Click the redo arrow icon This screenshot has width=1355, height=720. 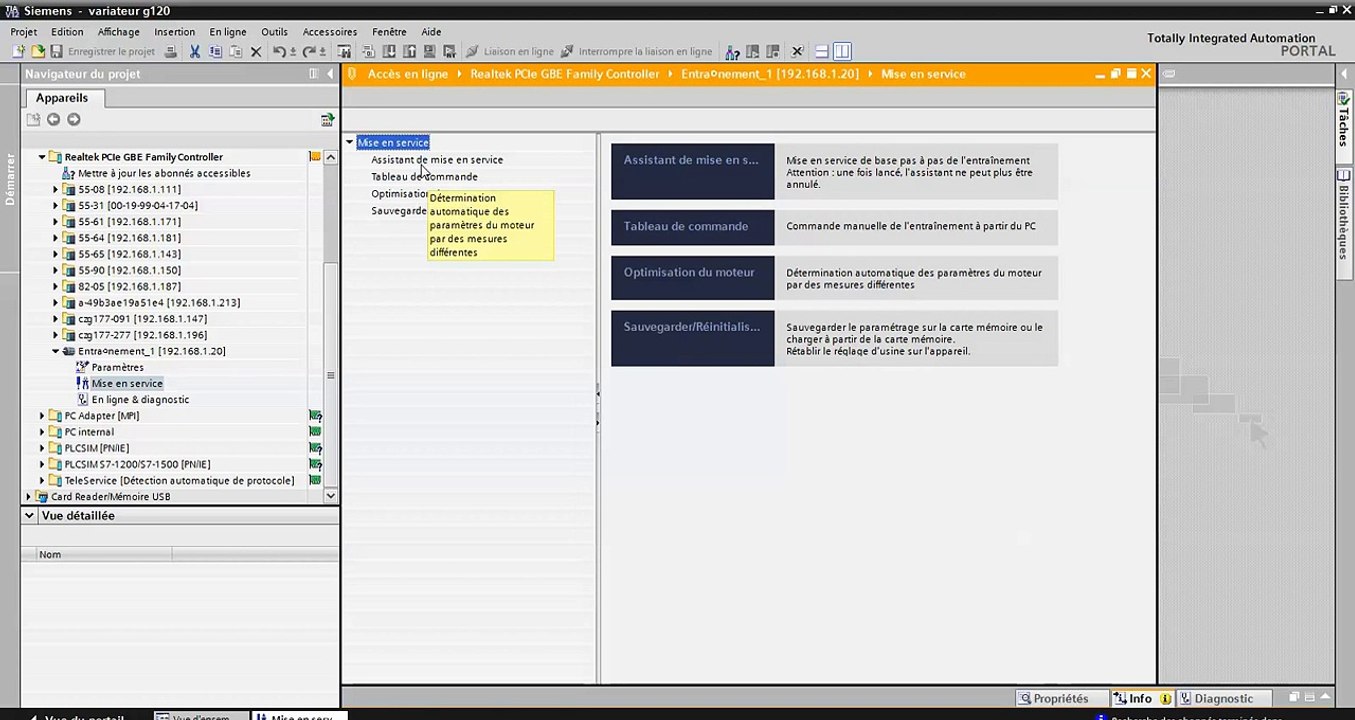309,51
